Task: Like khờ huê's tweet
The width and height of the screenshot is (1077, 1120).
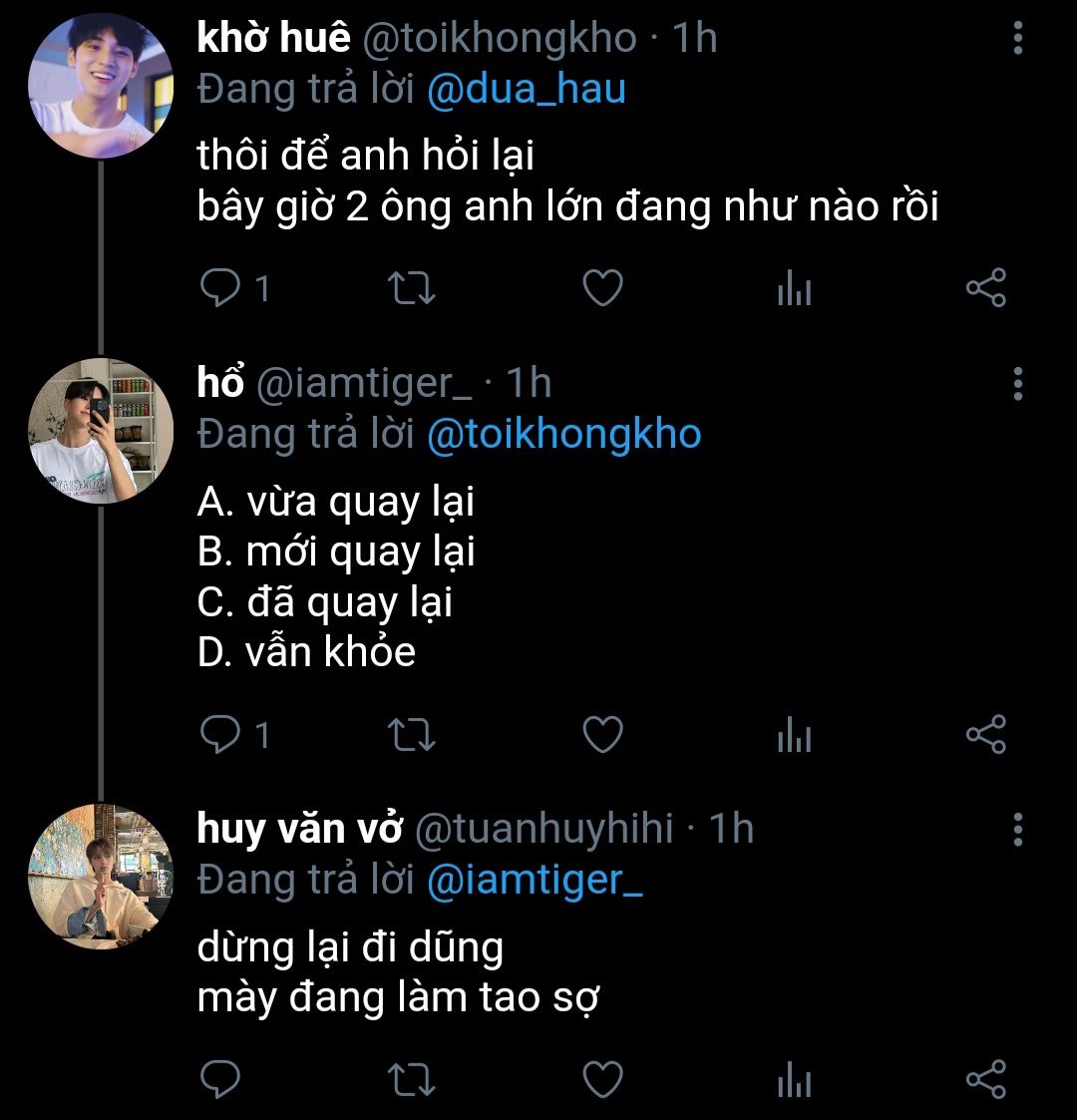Action: pyautogui.click(x=602, y=289)
